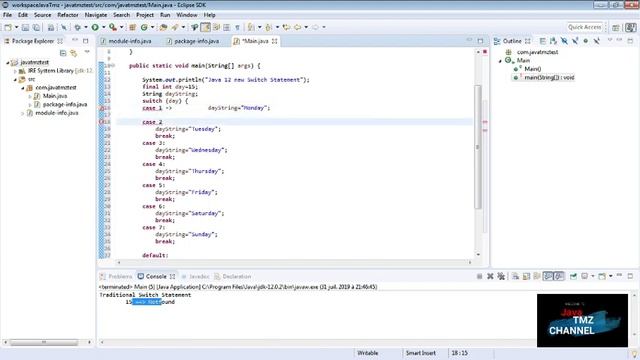
Task: Expand the JRE System Library node
Action: coord(16,71)
